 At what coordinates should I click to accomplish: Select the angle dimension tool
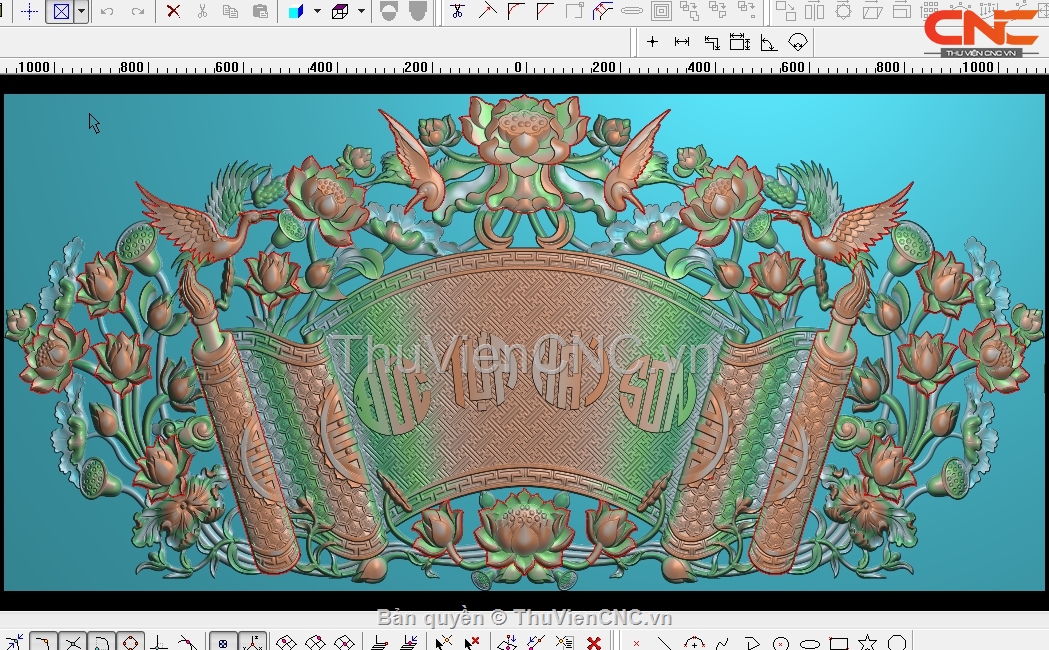click(768, 42)
